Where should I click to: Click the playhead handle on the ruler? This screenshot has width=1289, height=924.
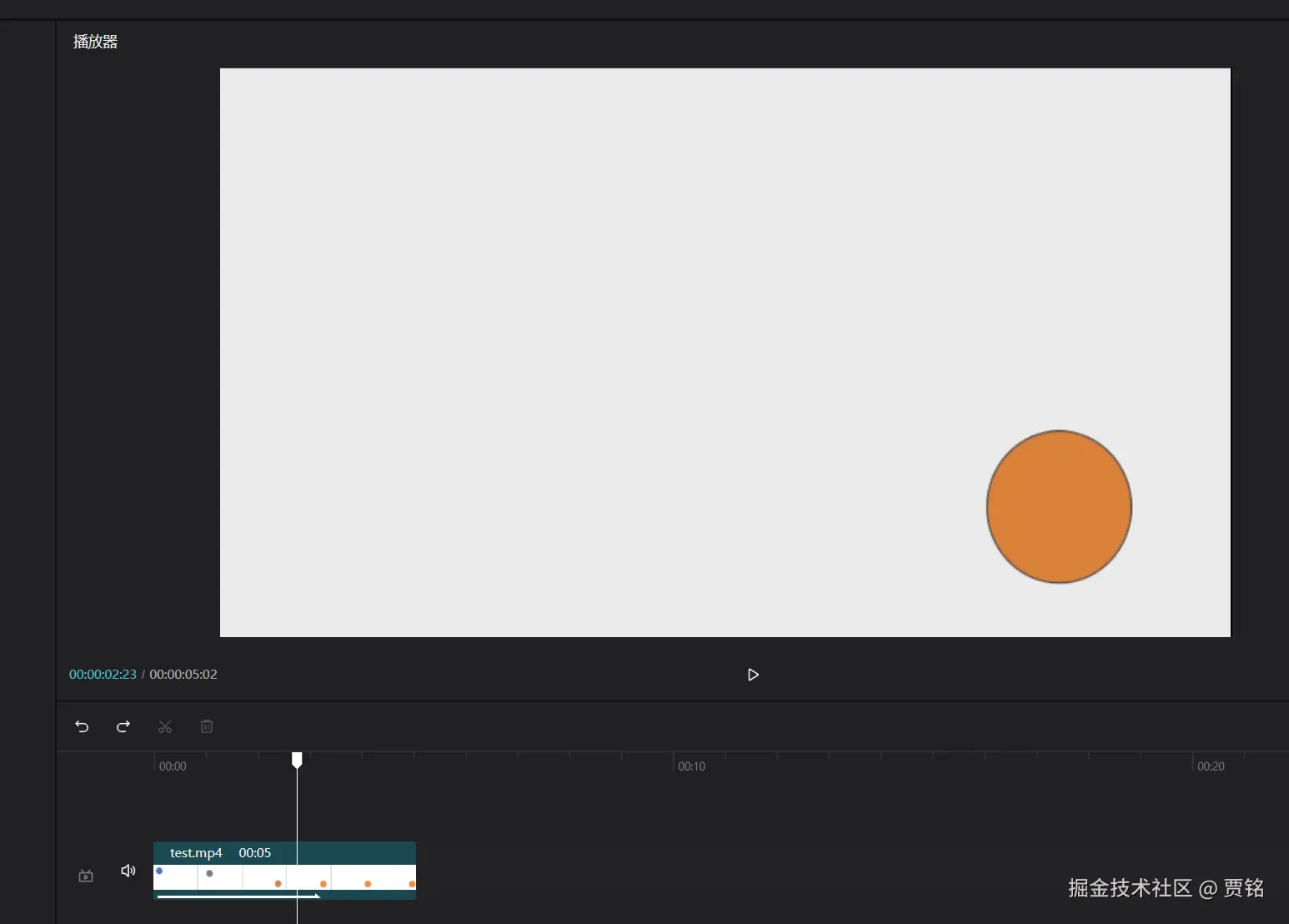[x=297, y=760]
